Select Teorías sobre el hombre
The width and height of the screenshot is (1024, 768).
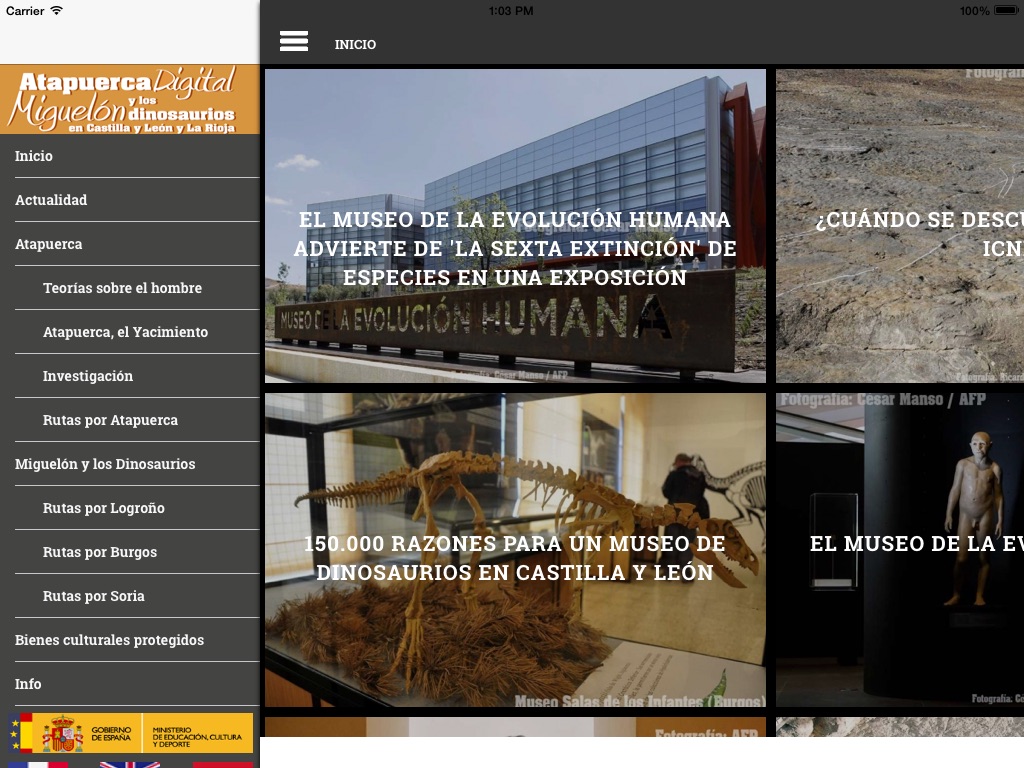pos(137,288)
